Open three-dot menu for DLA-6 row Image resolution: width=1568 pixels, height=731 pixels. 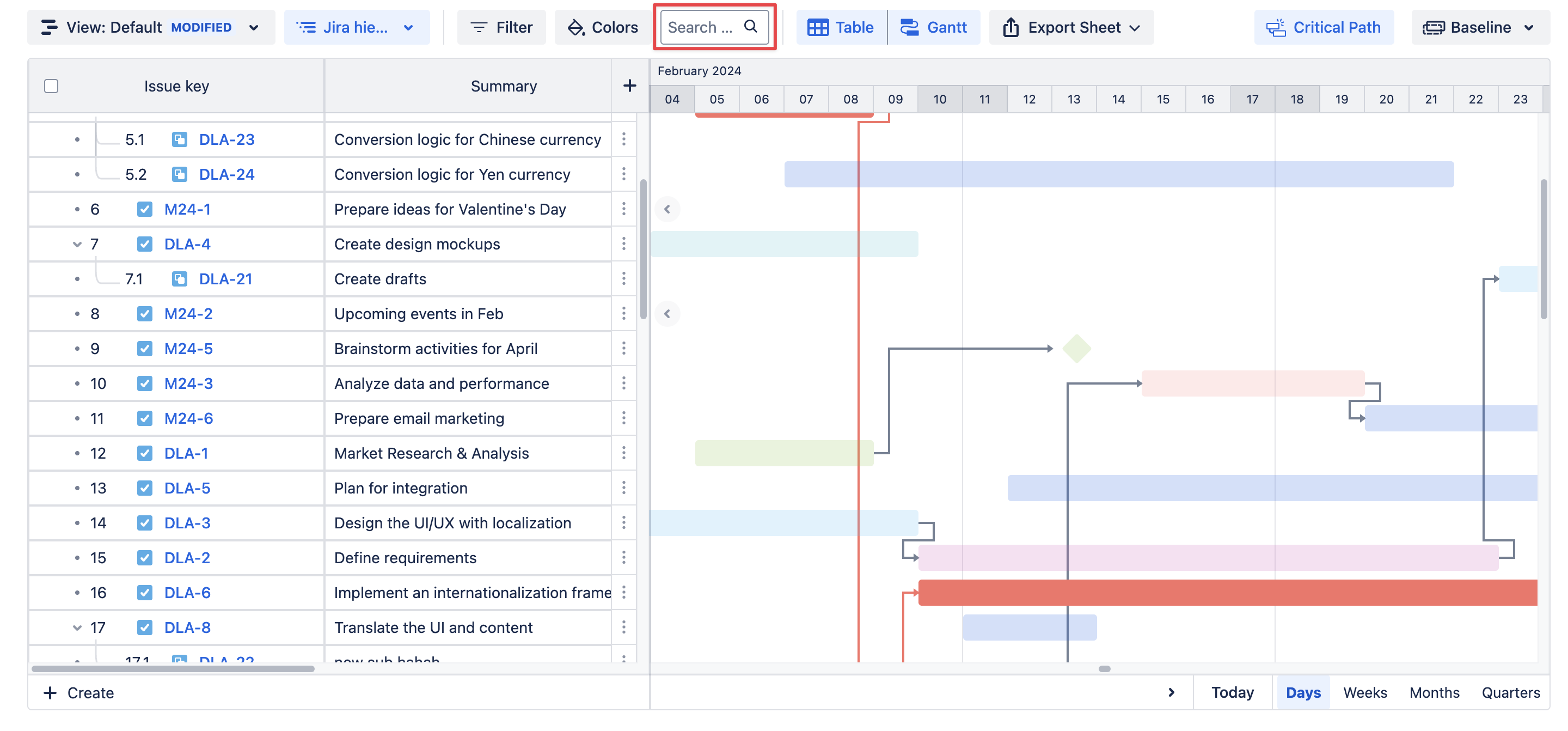click(624, 593)
